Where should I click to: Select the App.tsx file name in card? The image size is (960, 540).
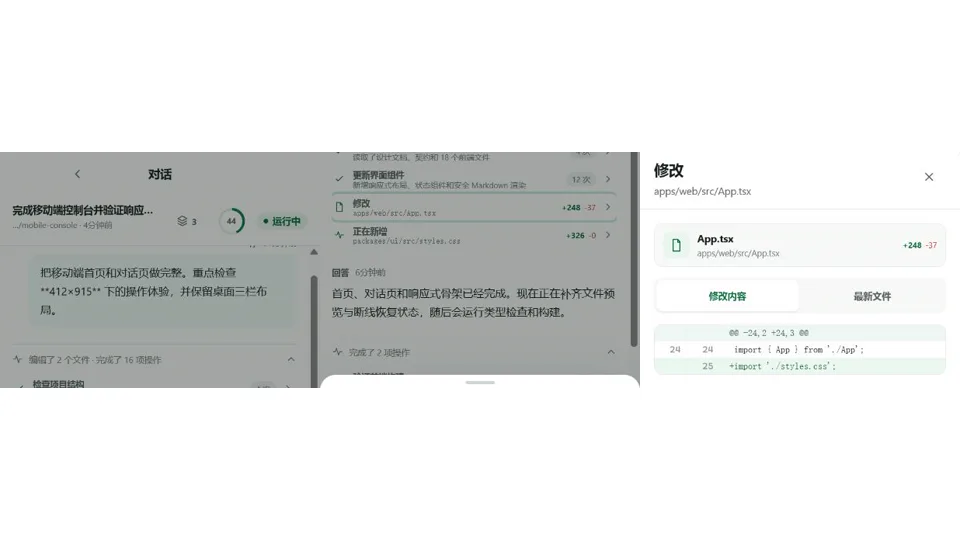(x=715, y=239)
